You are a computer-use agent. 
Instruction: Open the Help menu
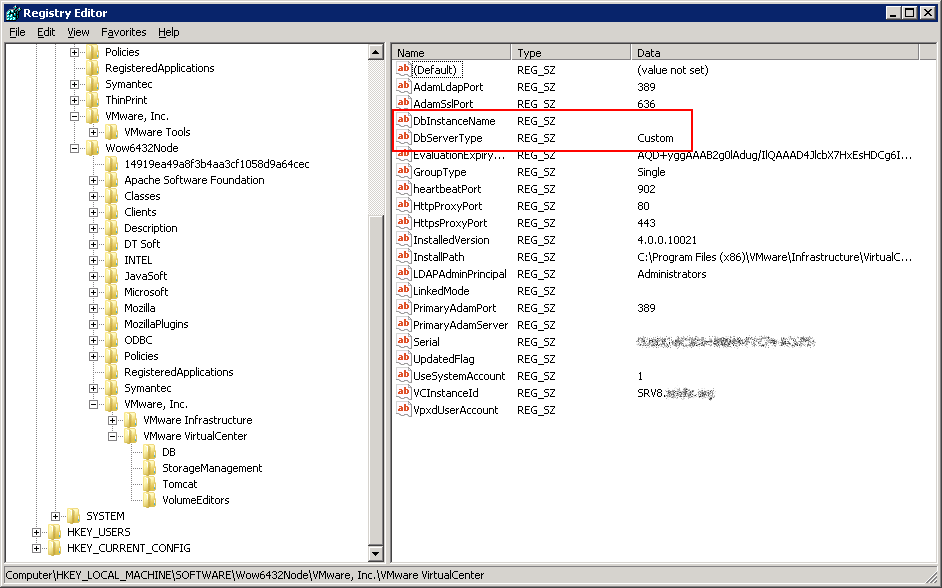[x=169, y=32]
